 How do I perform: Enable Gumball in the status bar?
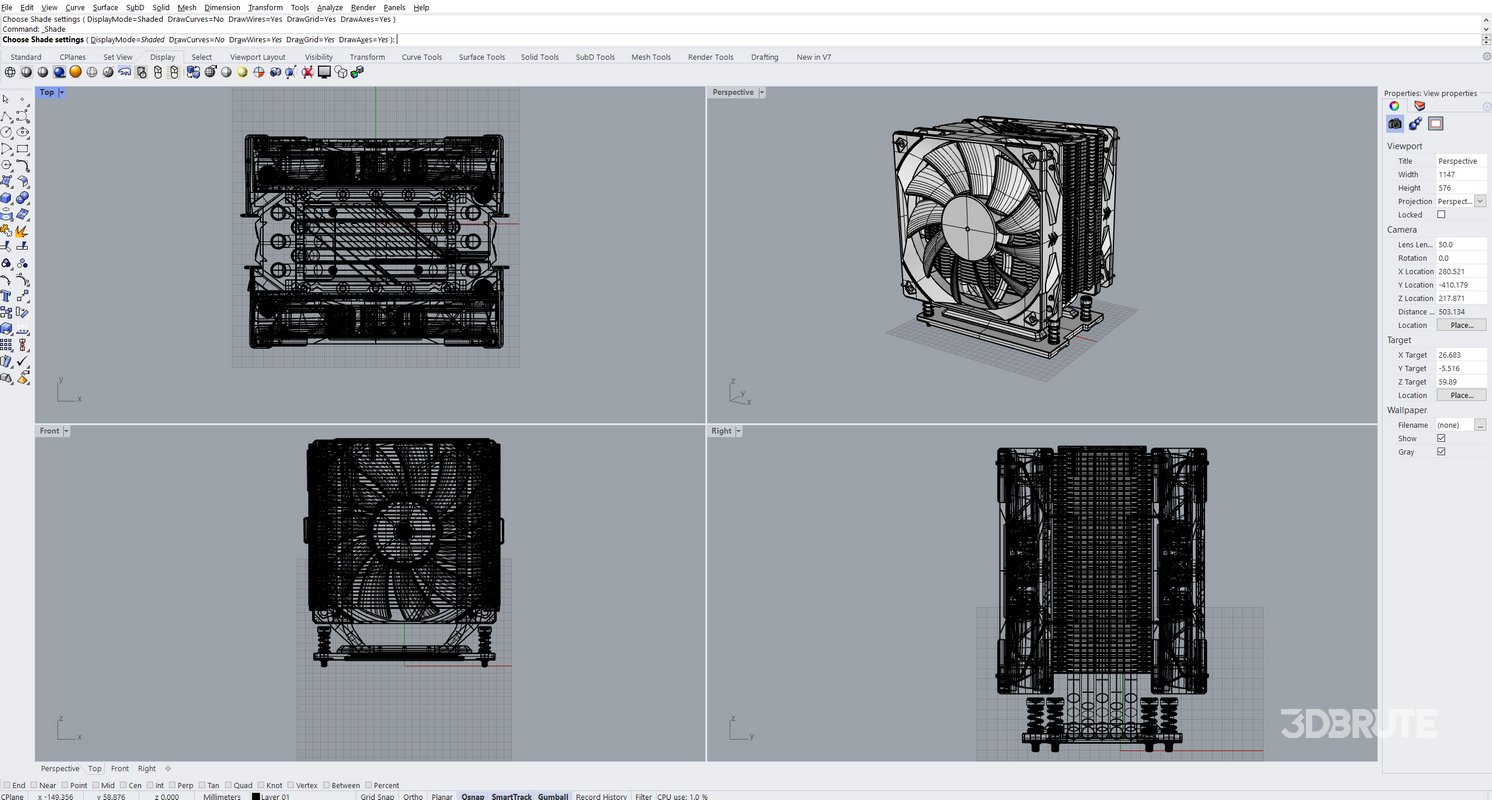tap(554, 796)
